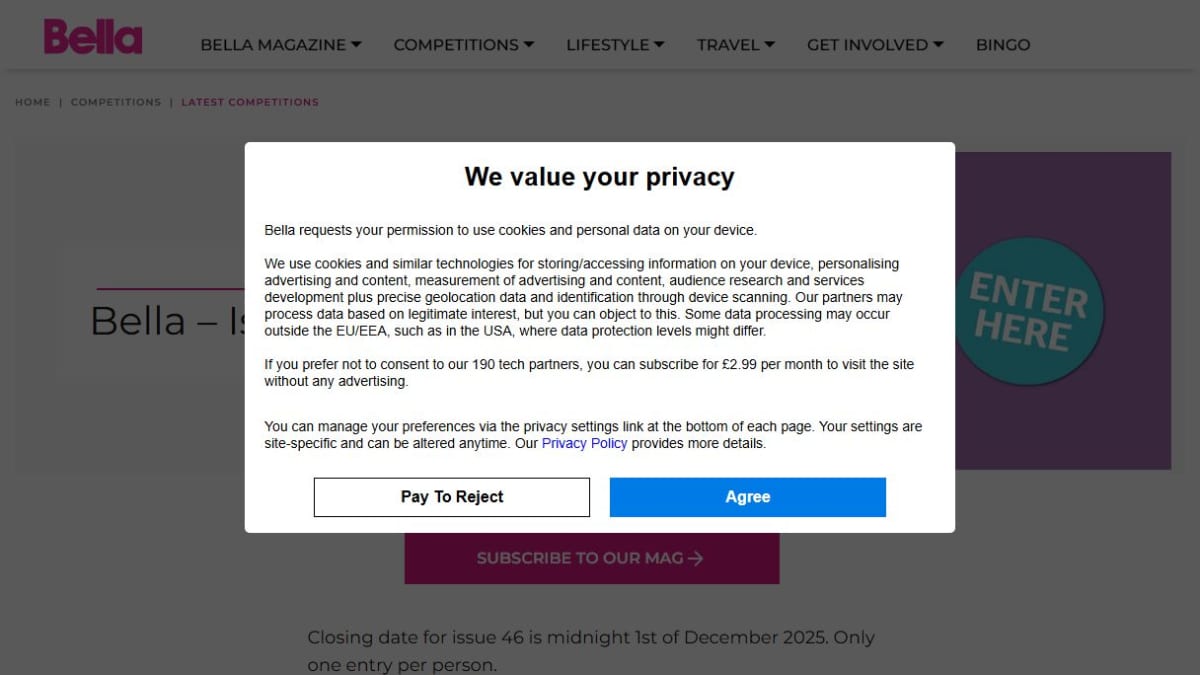Viewport: 1200px width, 675px height.
Task: Open the Competitions breadcrumb
Action: (x=116, y=102)
